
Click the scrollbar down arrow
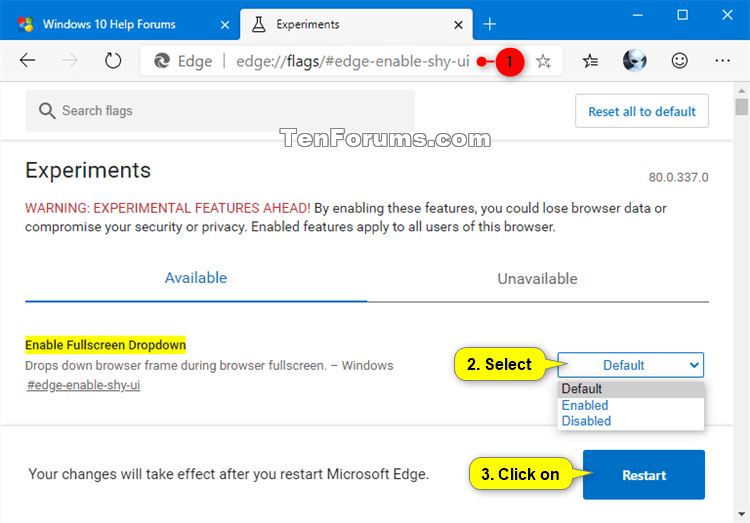click(x=741, y=514)
